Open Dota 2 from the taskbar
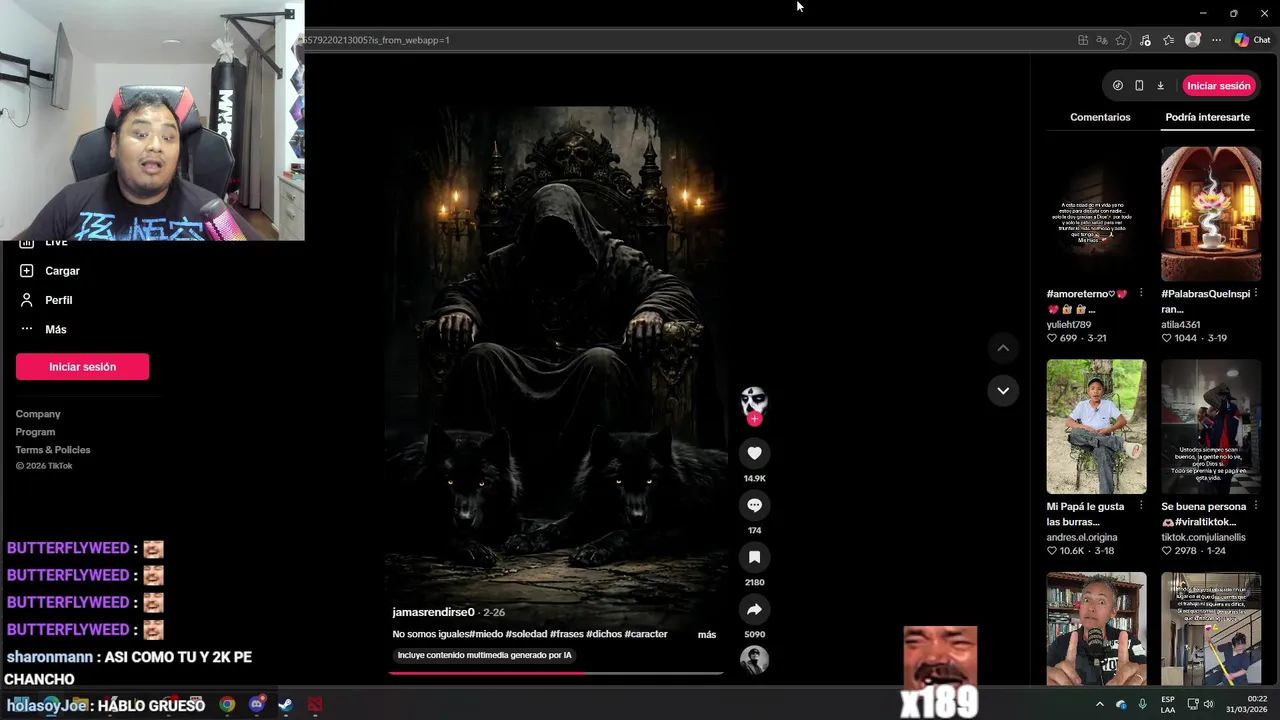This screenshot has width=1280, height=720. click(x=315, y=705)
